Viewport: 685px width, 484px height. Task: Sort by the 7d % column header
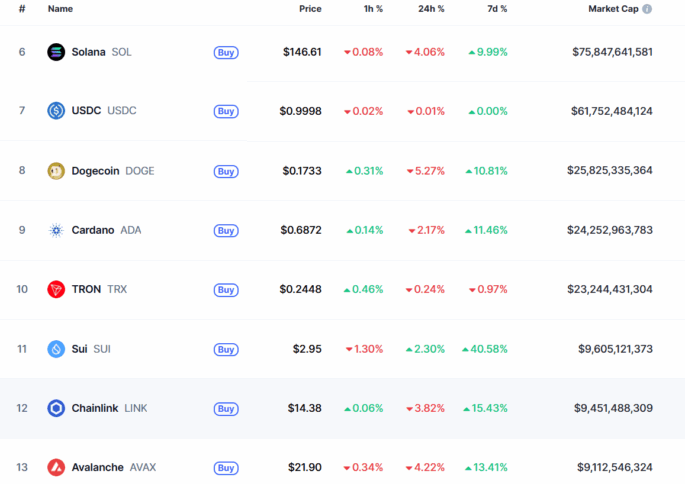[495, 9]
